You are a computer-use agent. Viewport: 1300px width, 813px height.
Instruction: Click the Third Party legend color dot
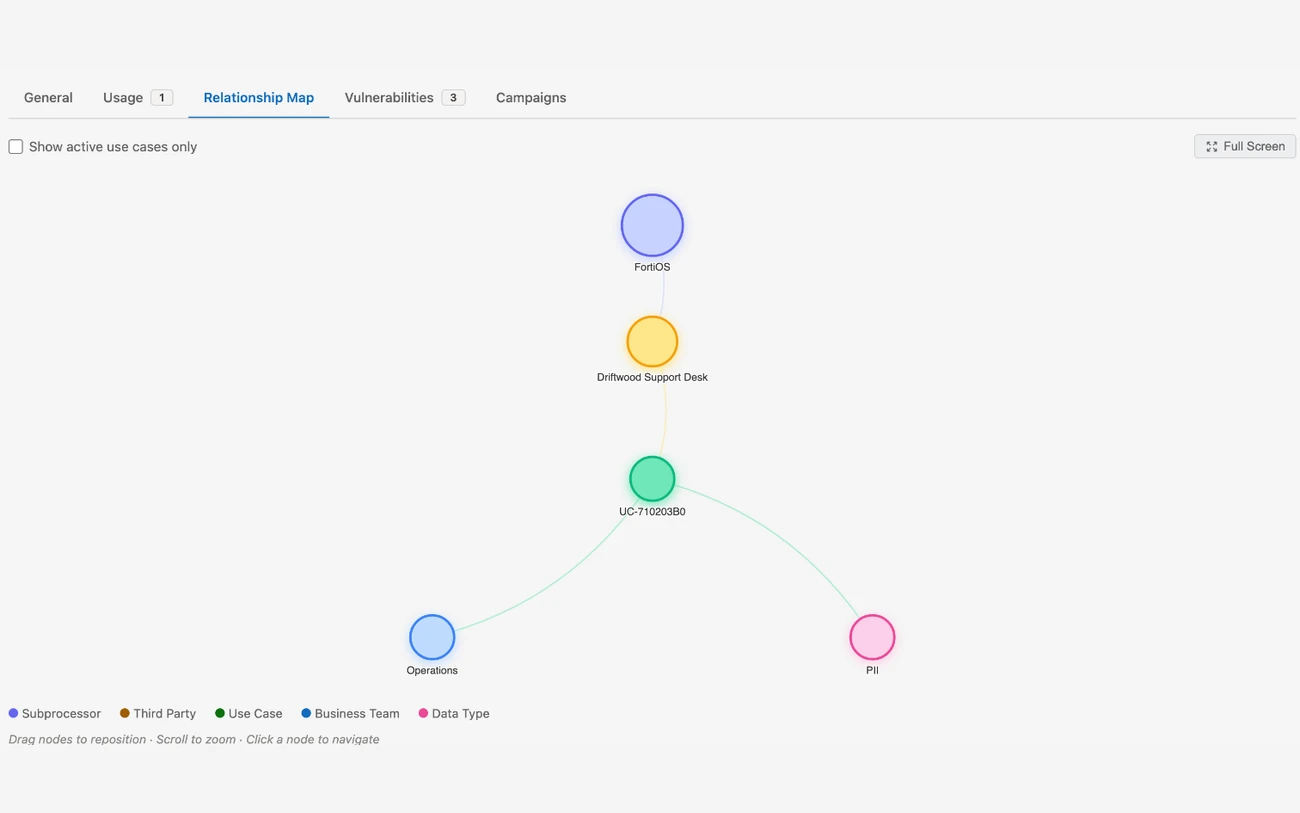click(x=125, y=713)
